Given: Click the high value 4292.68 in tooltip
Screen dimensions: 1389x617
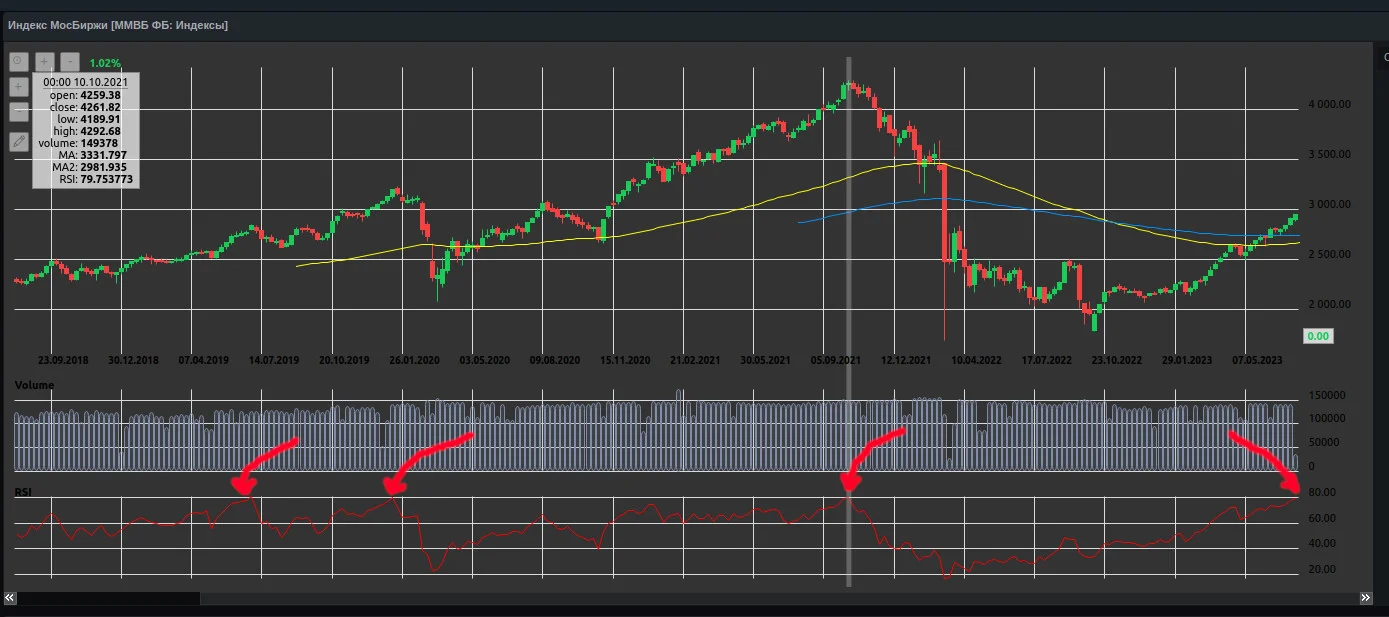Looking at the screenshot, I should [101, 131].
